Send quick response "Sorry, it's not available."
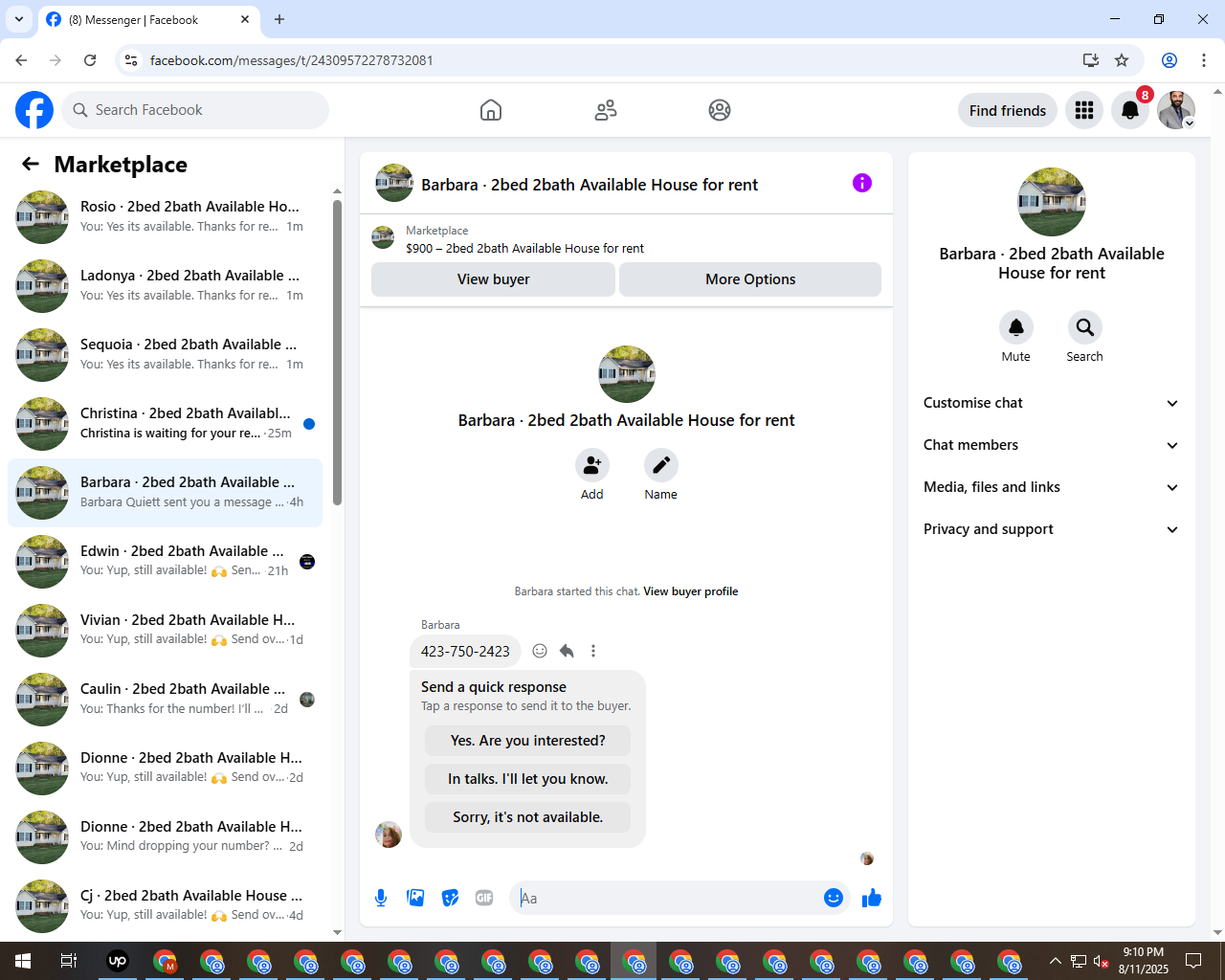This screenshot has height=980, width=1225. point(527,817)
